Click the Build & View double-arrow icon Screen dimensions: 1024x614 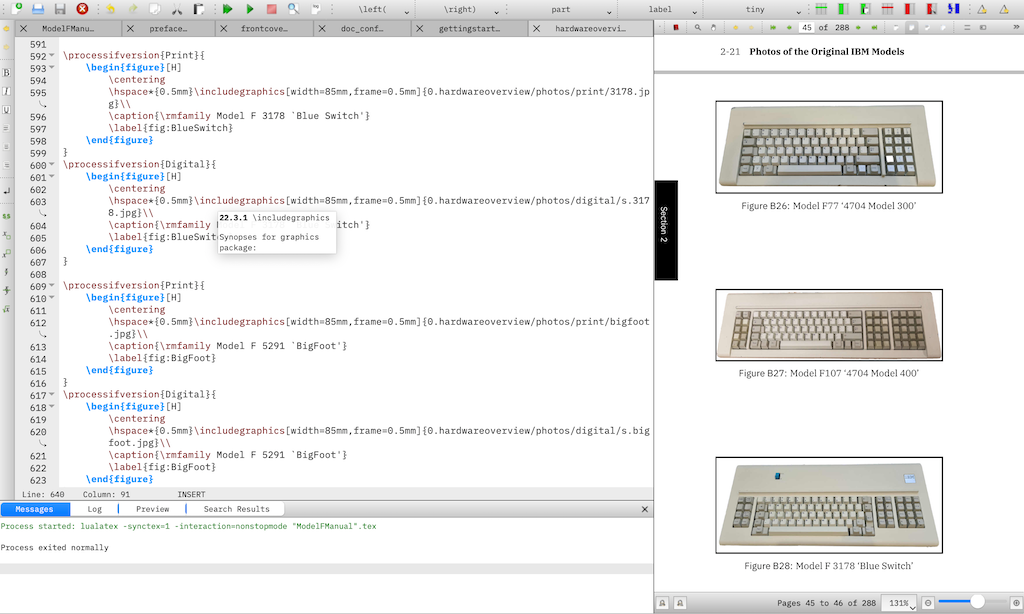(228, 9)
